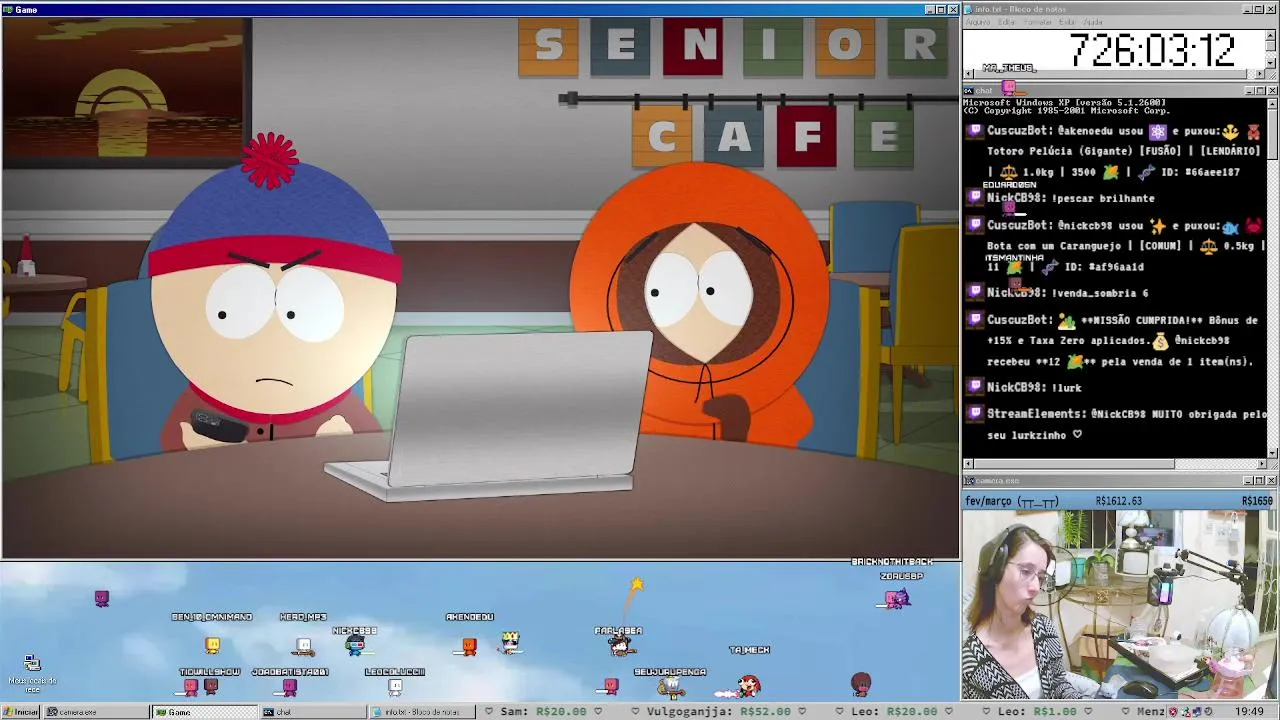This screenshot has width=1280, height=720.
Task: Click the TA_MECH red Knuckles avatar
Action: pyautogui.click(x=747, y=686)
